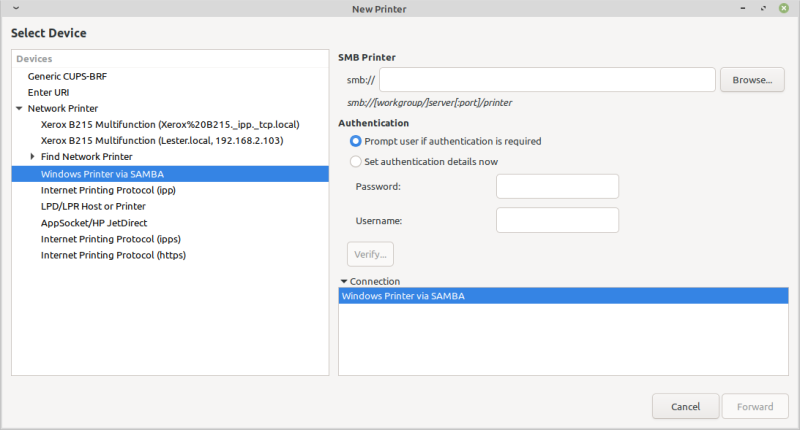Screen dimensions: 800x430
Task: Click the smb:// printer address field
Action: (546, 80)
